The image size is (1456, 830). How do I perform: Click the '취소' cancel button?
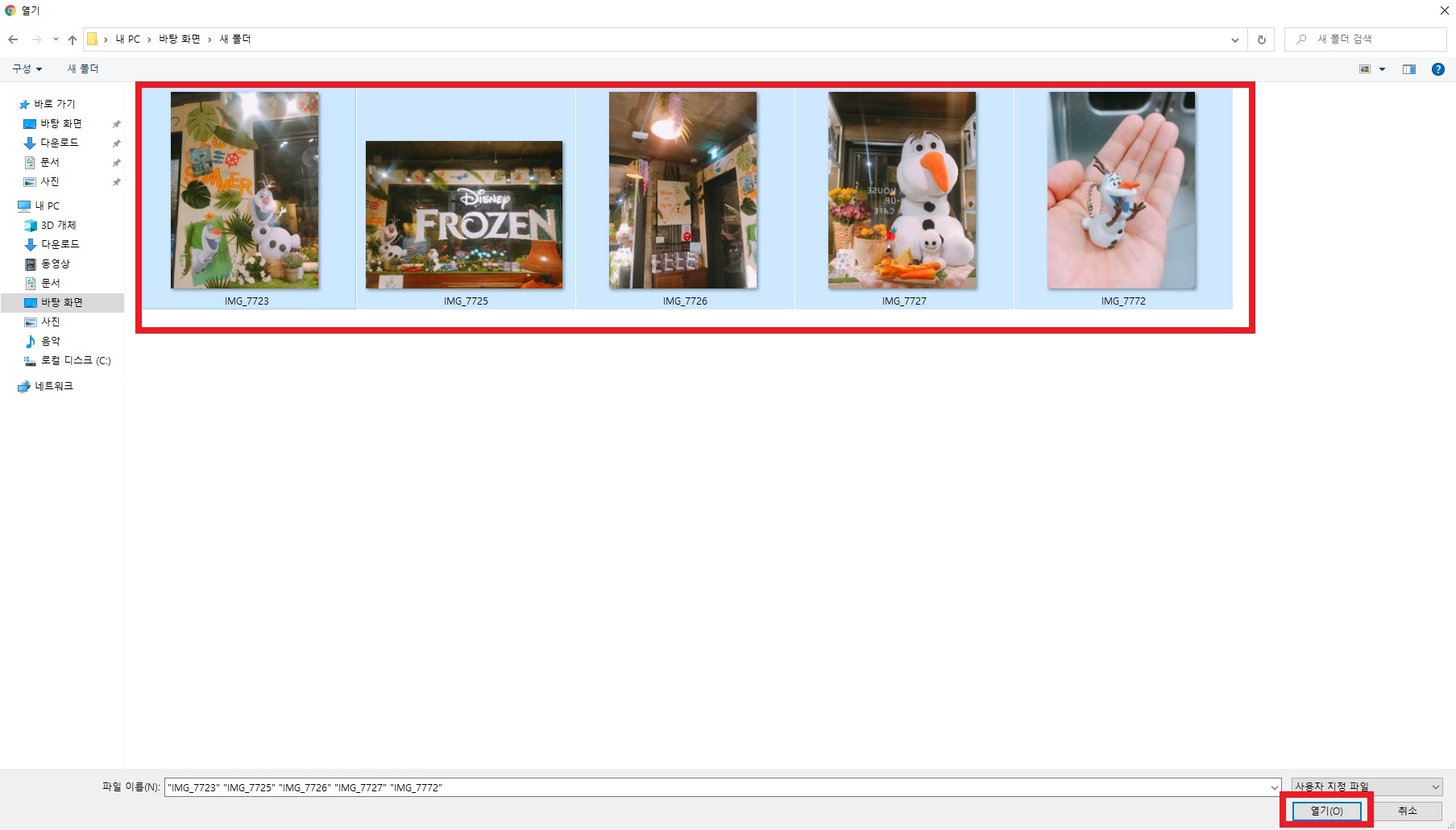point(1408,811)
